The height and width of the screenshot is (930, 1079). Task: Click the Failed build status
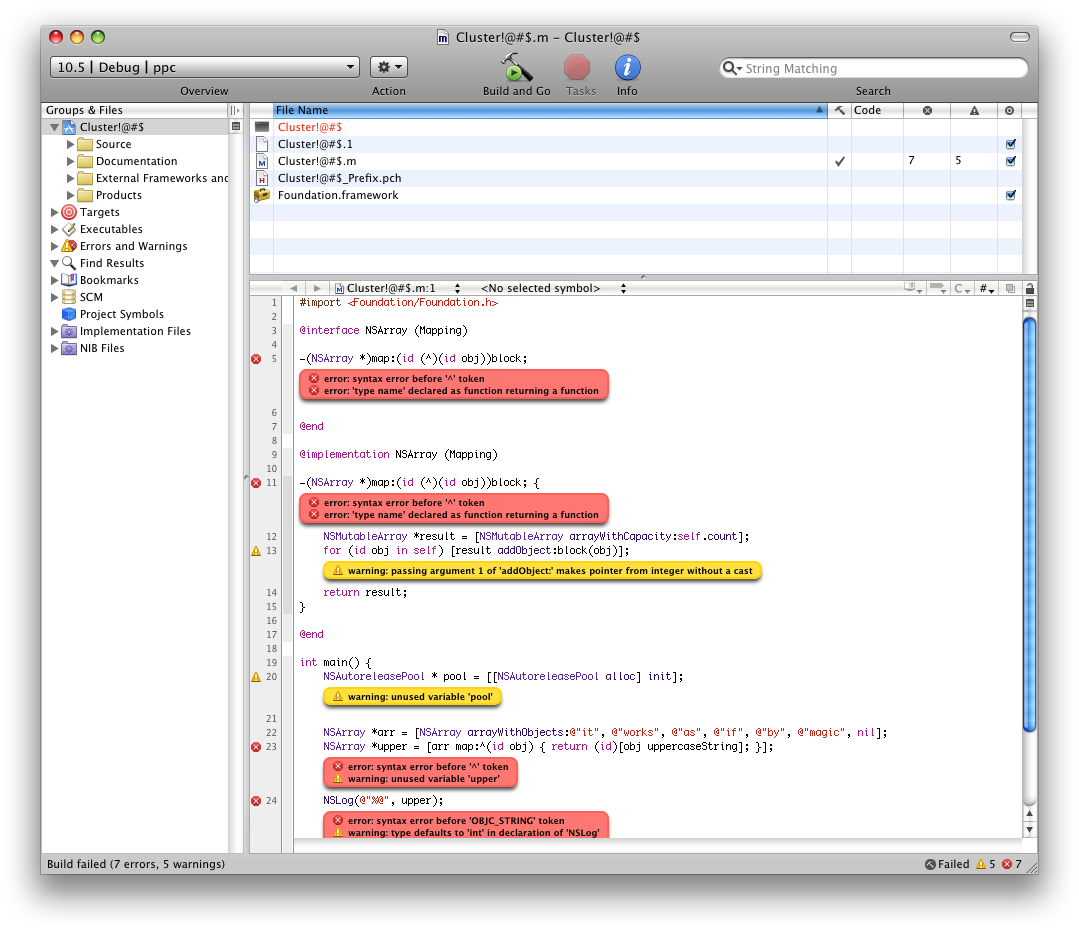click(947, 864)
